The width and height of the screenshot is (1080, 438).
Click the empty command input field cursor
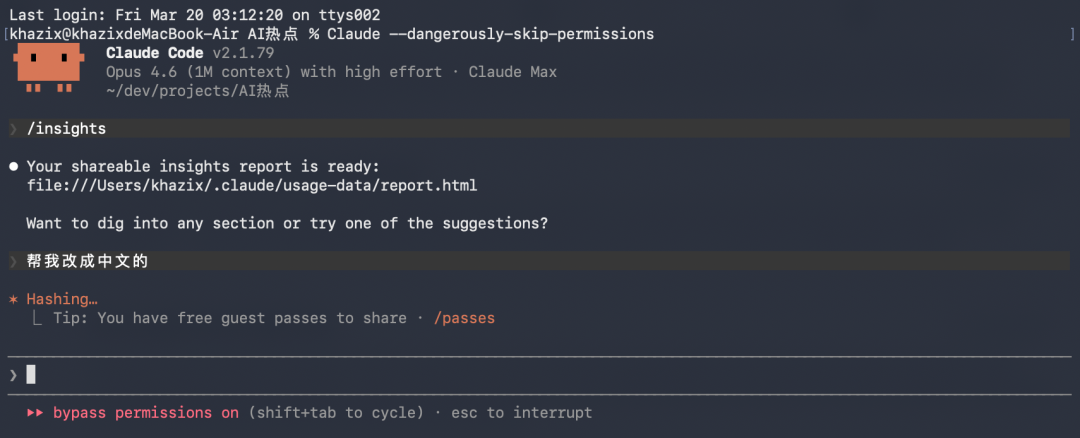pos(31,375)
